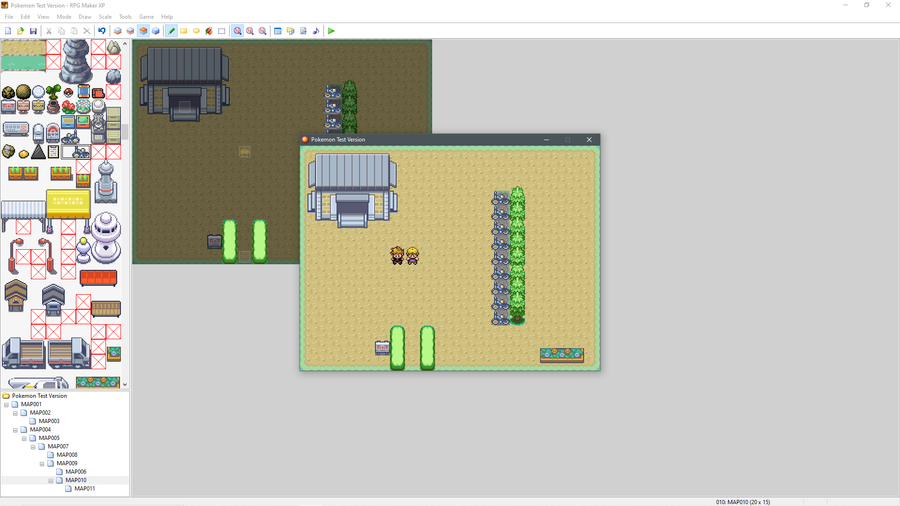Save the project using the floppy disk icon
Screen dimensions: 900x506
(33, 31)
